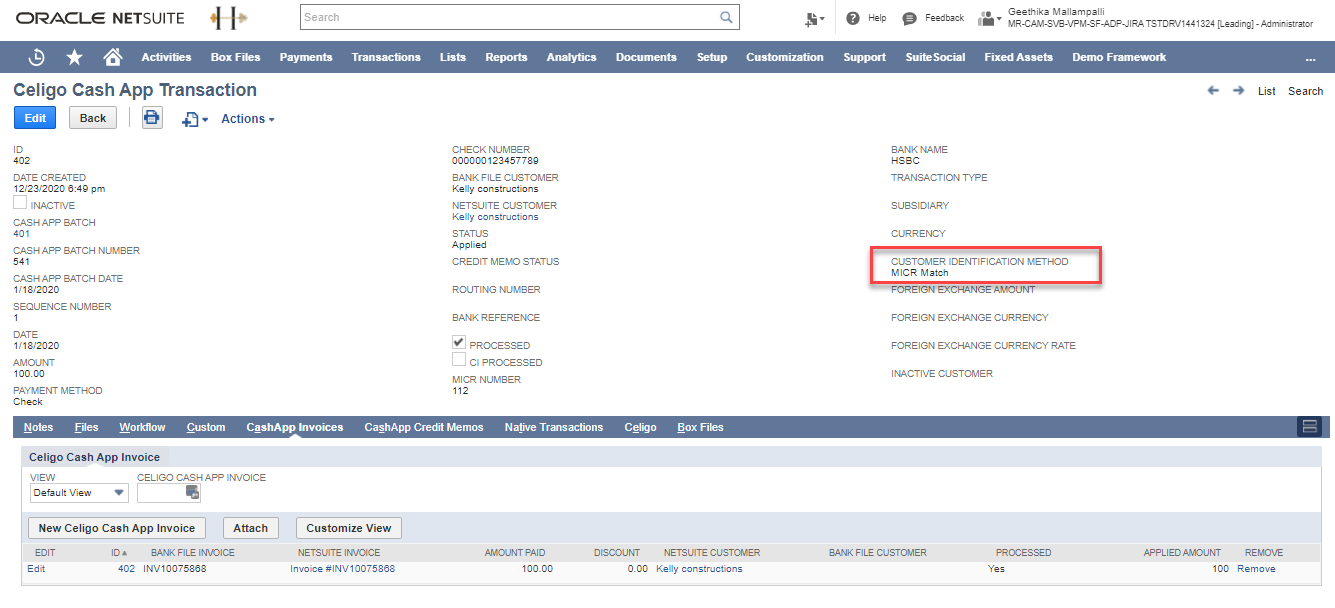Toggle the Inactive checkbox
Screen dimensions: 1335x608
coord(20,203)
